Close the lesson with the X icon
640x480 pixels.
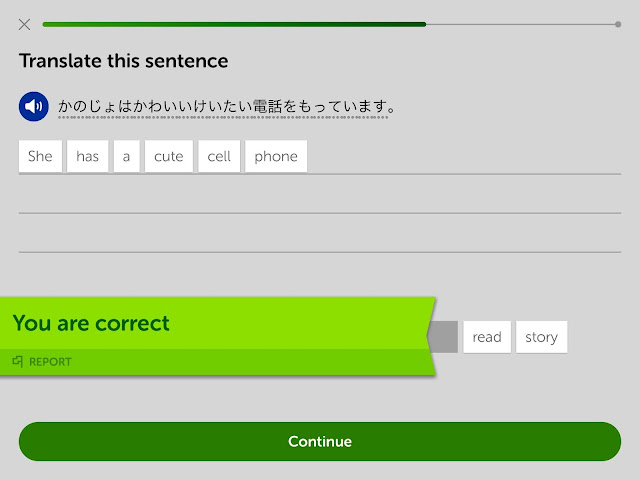pos(24,24)
